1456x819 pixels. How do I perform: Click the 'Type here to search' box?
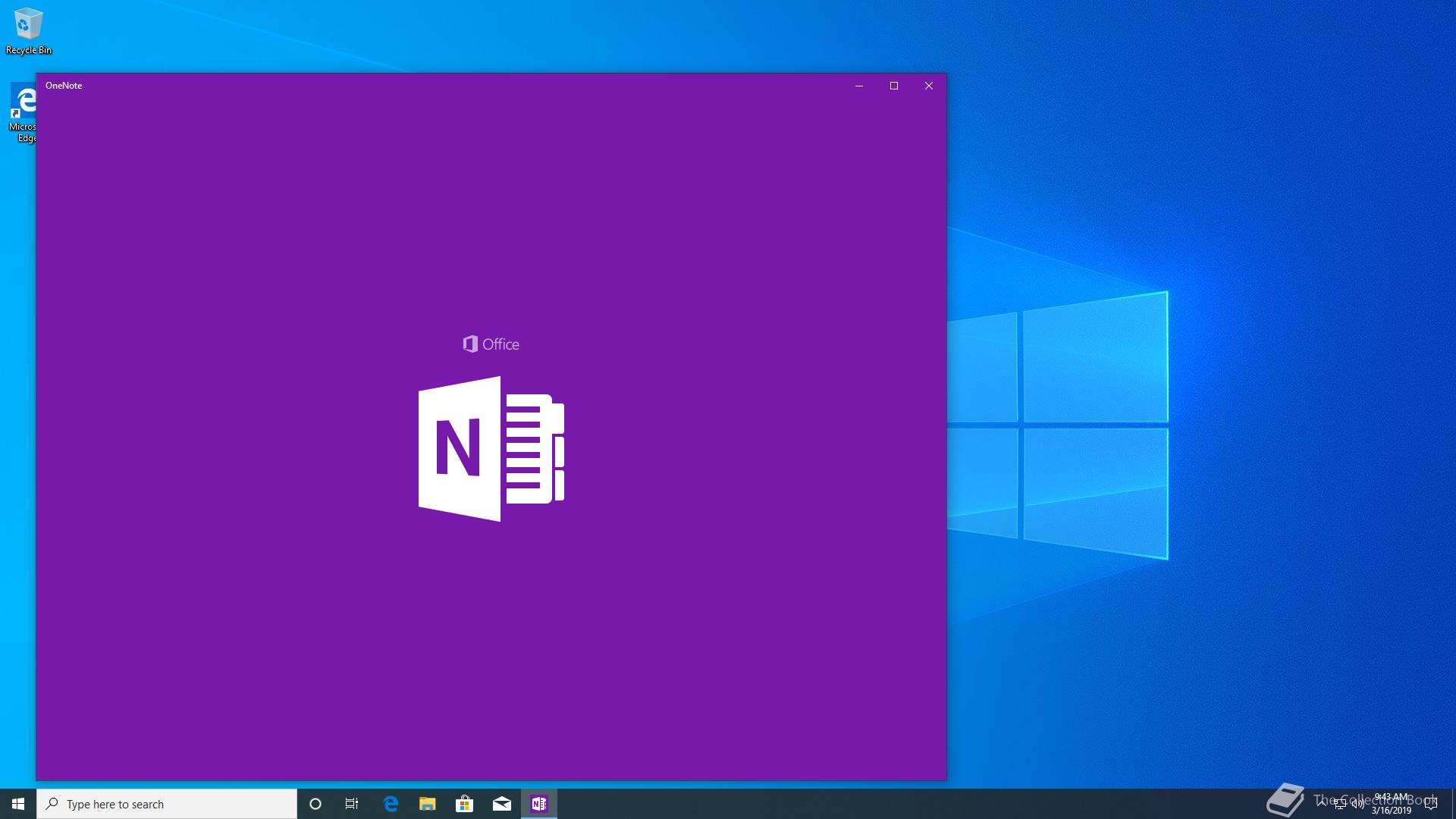pos(167,804)
